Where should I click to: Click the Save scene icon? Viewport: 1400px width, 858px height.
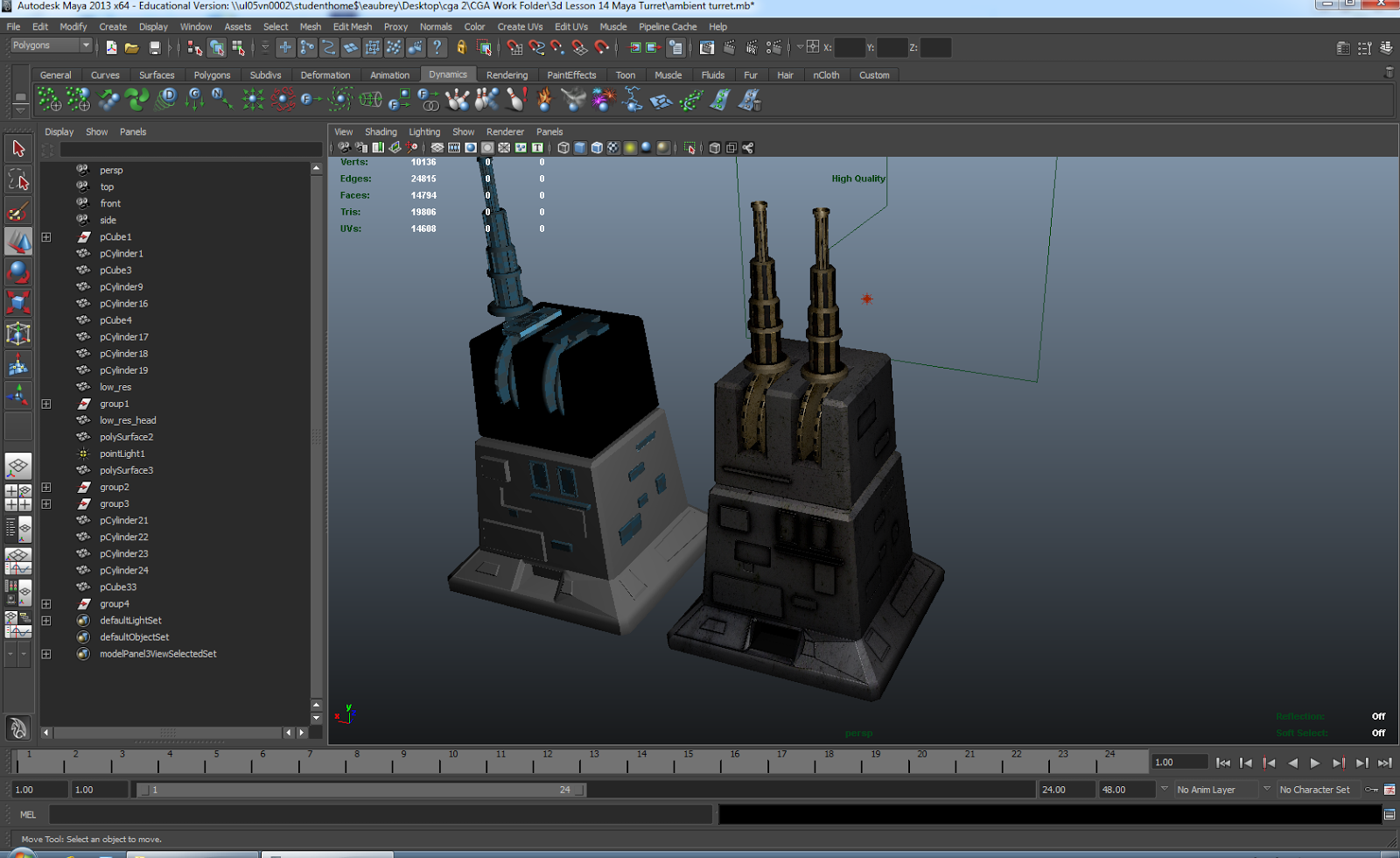click(x=155, y=48)
